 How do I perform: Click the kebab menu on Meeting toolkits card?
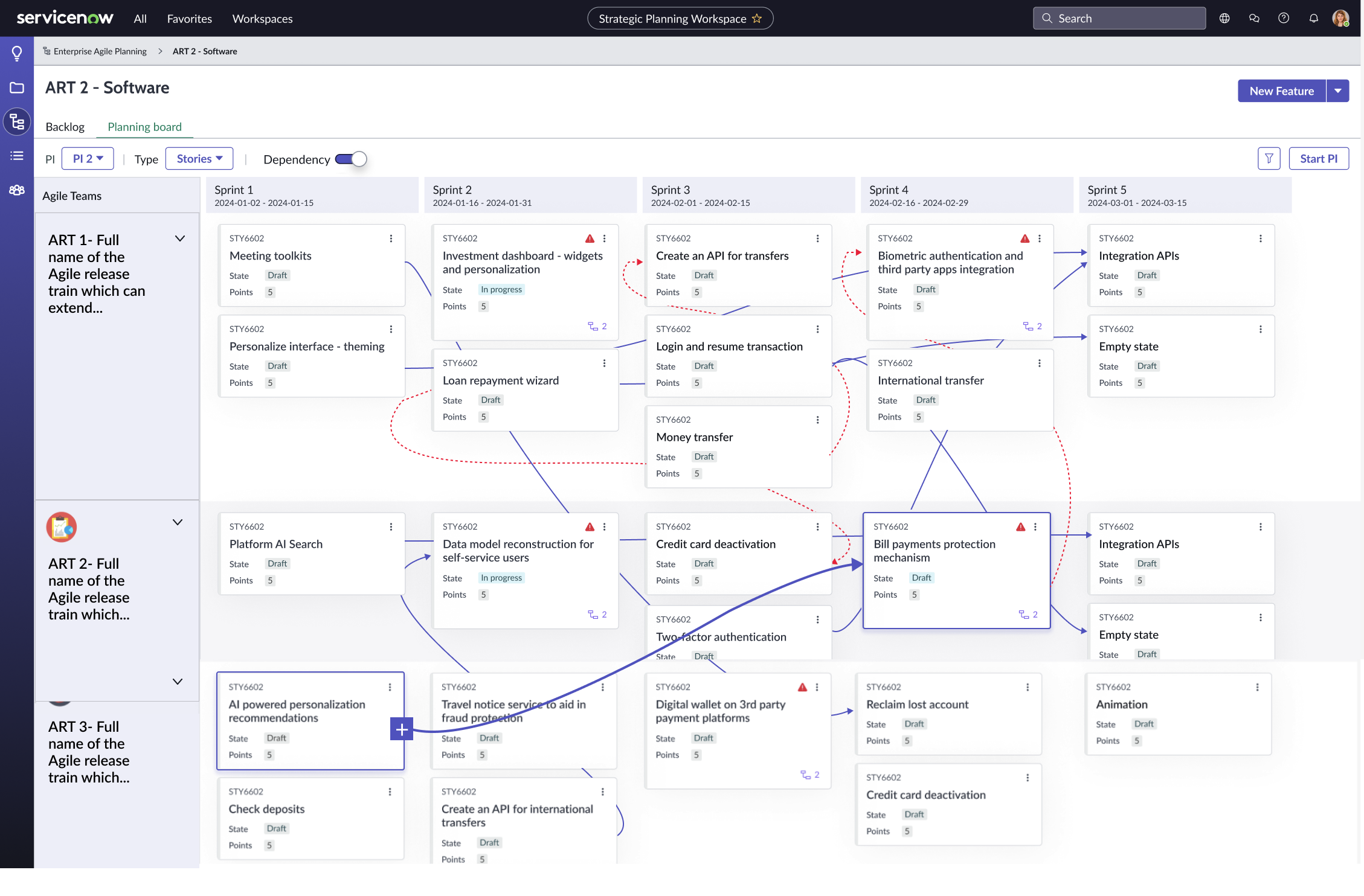click(x=391, y=238)
